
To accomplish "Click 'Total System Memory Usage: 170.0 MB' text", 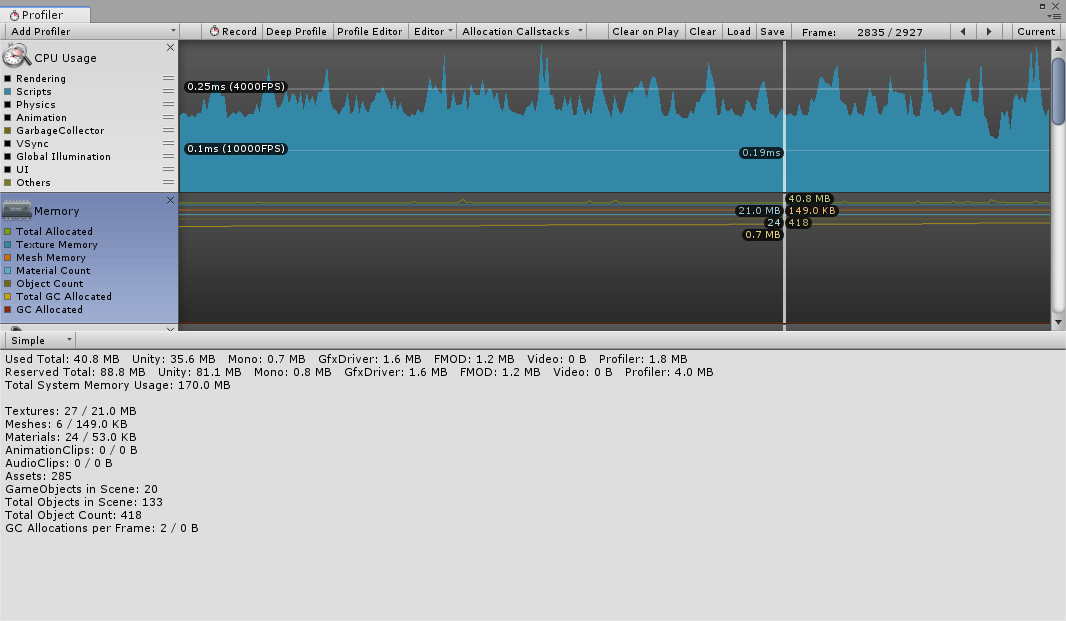I will [118, 385].
